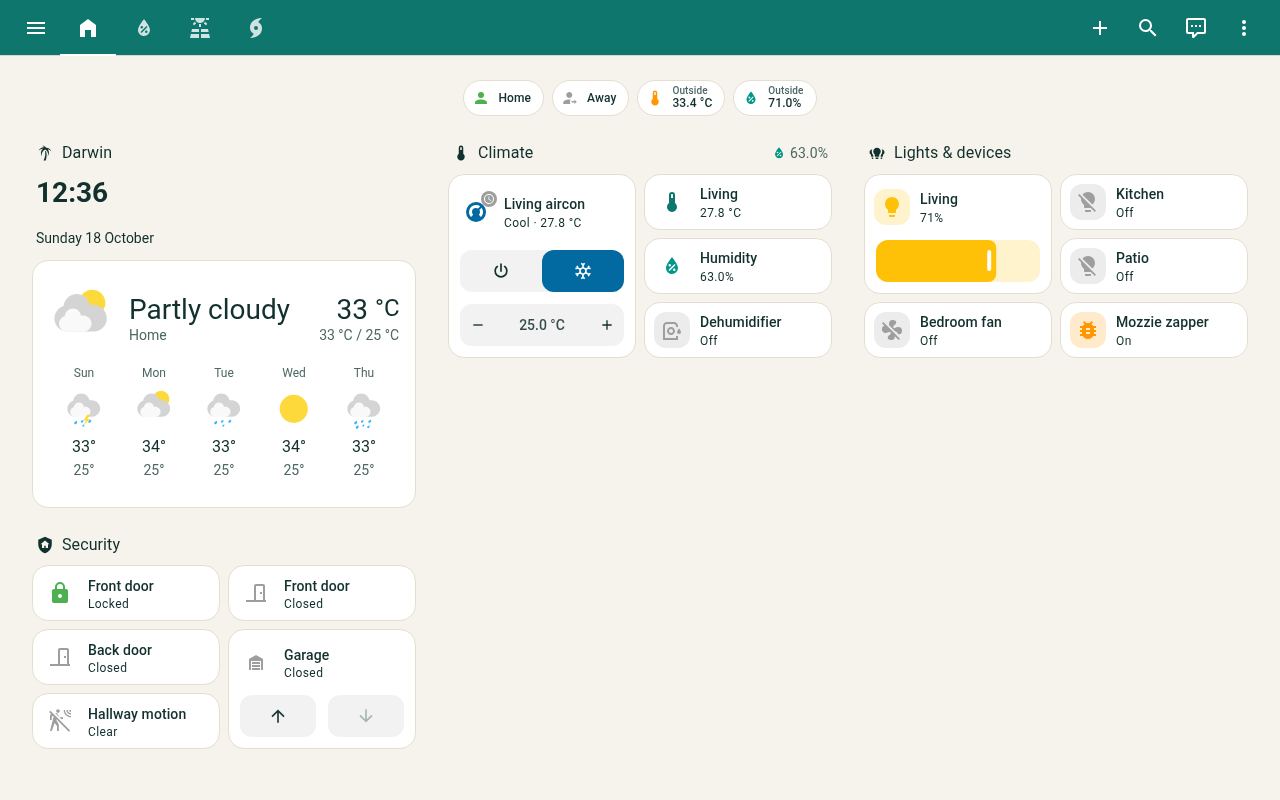Image resolution: width=1280 pixels, height=800 pixels.
Task: Switch to the solar panel tab
Action: point(200,28)
